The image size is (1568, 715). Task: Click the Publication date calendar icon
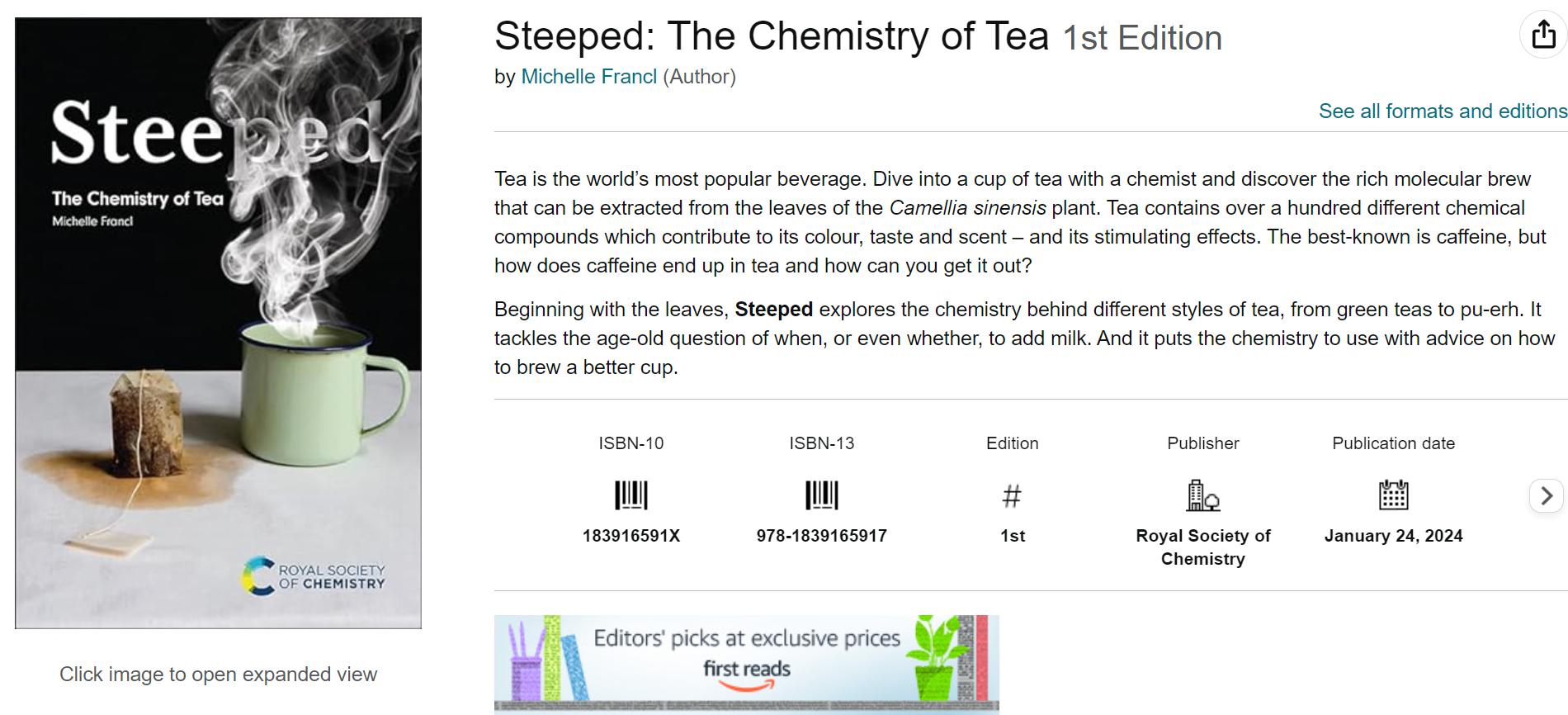1393,495
